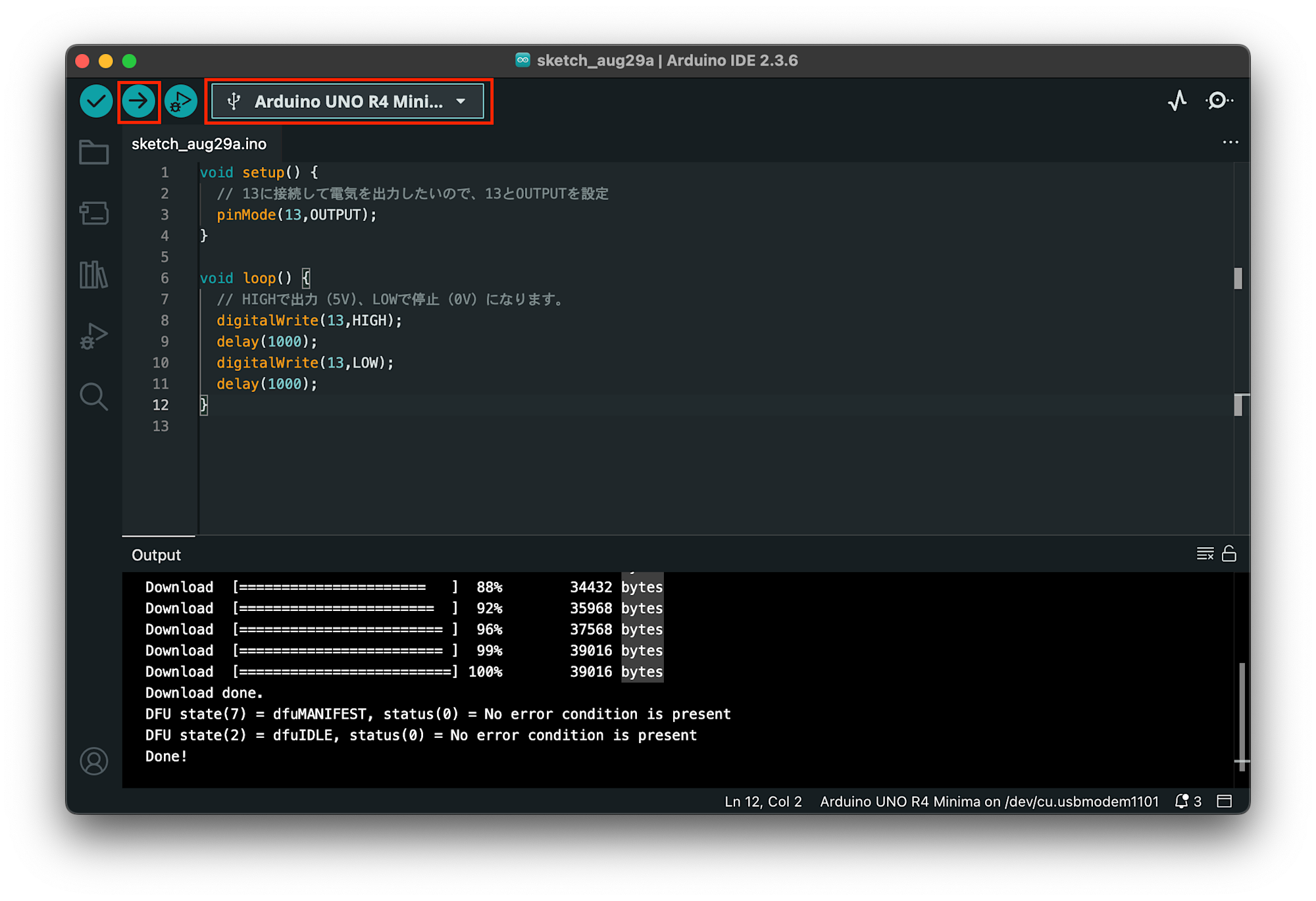The image size is (1316, 901).
Task: Click the Ln 12, Col 2 status
Action: 763,801
